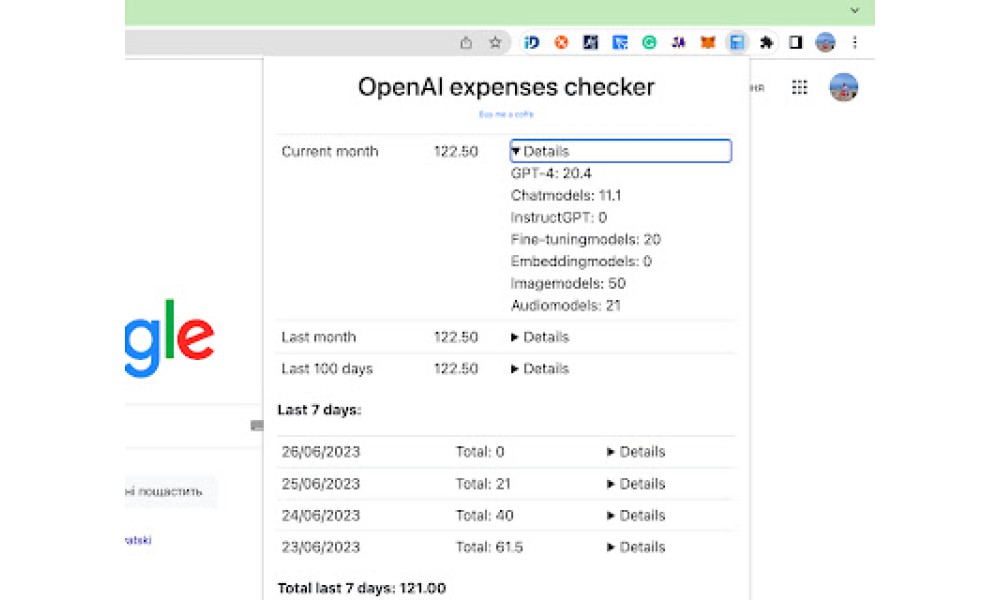Open the green Grammarly extension icon
Image resolution: width=1000 pixels, height=600 pixels.
tap(649, 43)
